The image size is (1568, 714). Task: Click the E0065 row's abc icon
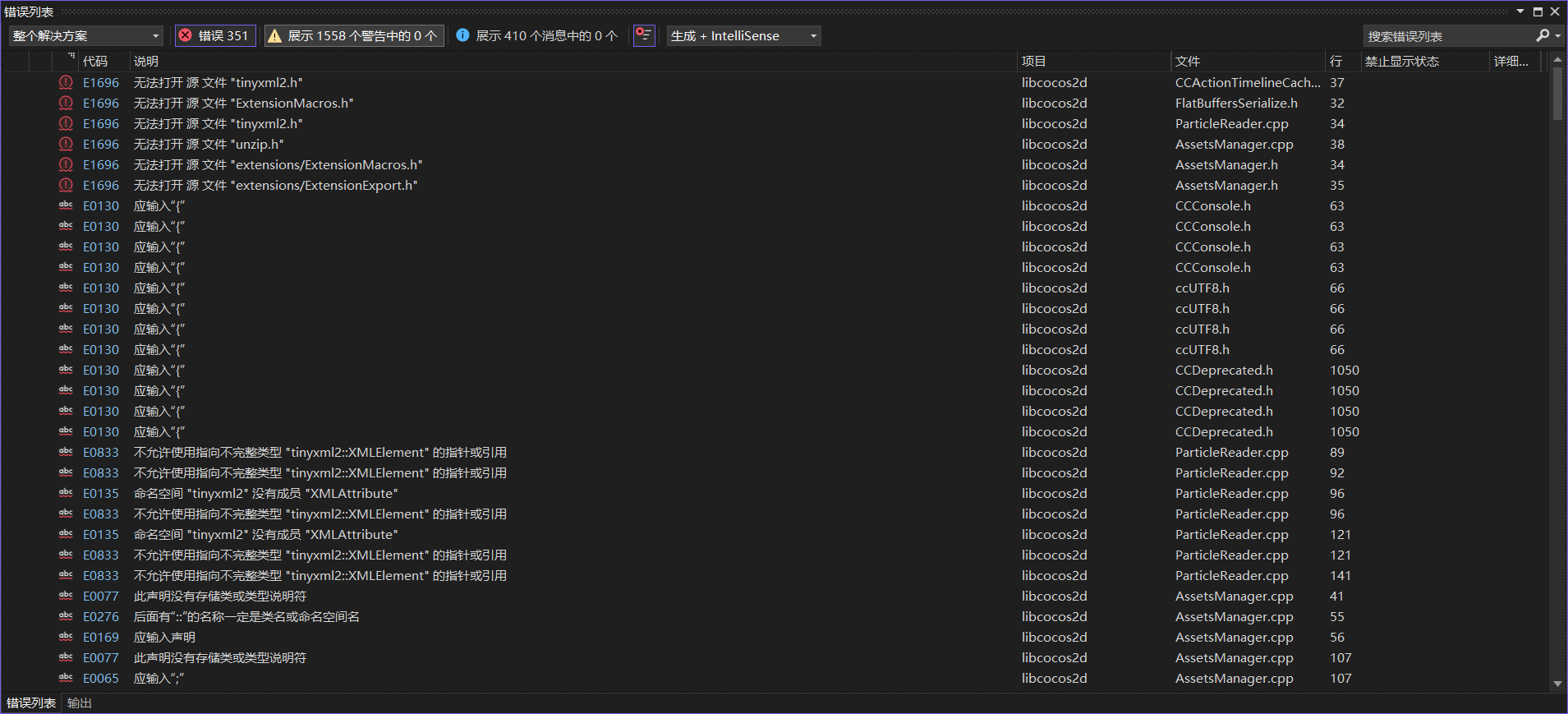pos(66,678)
